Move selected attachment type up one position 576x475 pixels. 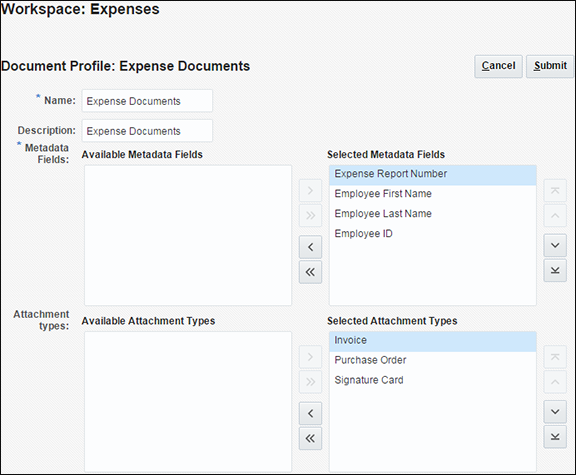pyautogui.click(x=555, y=382)
